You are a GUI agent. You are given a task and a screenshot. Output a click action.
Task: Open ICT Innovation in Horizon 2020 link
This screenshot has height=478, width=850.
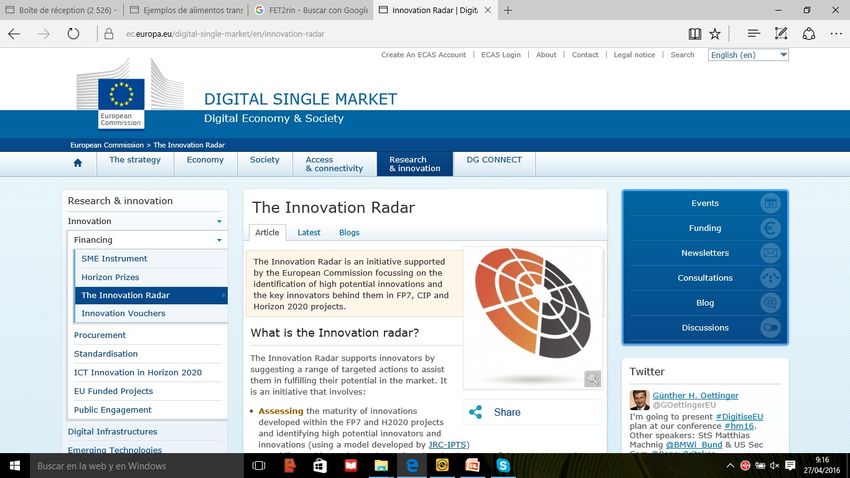138,372
